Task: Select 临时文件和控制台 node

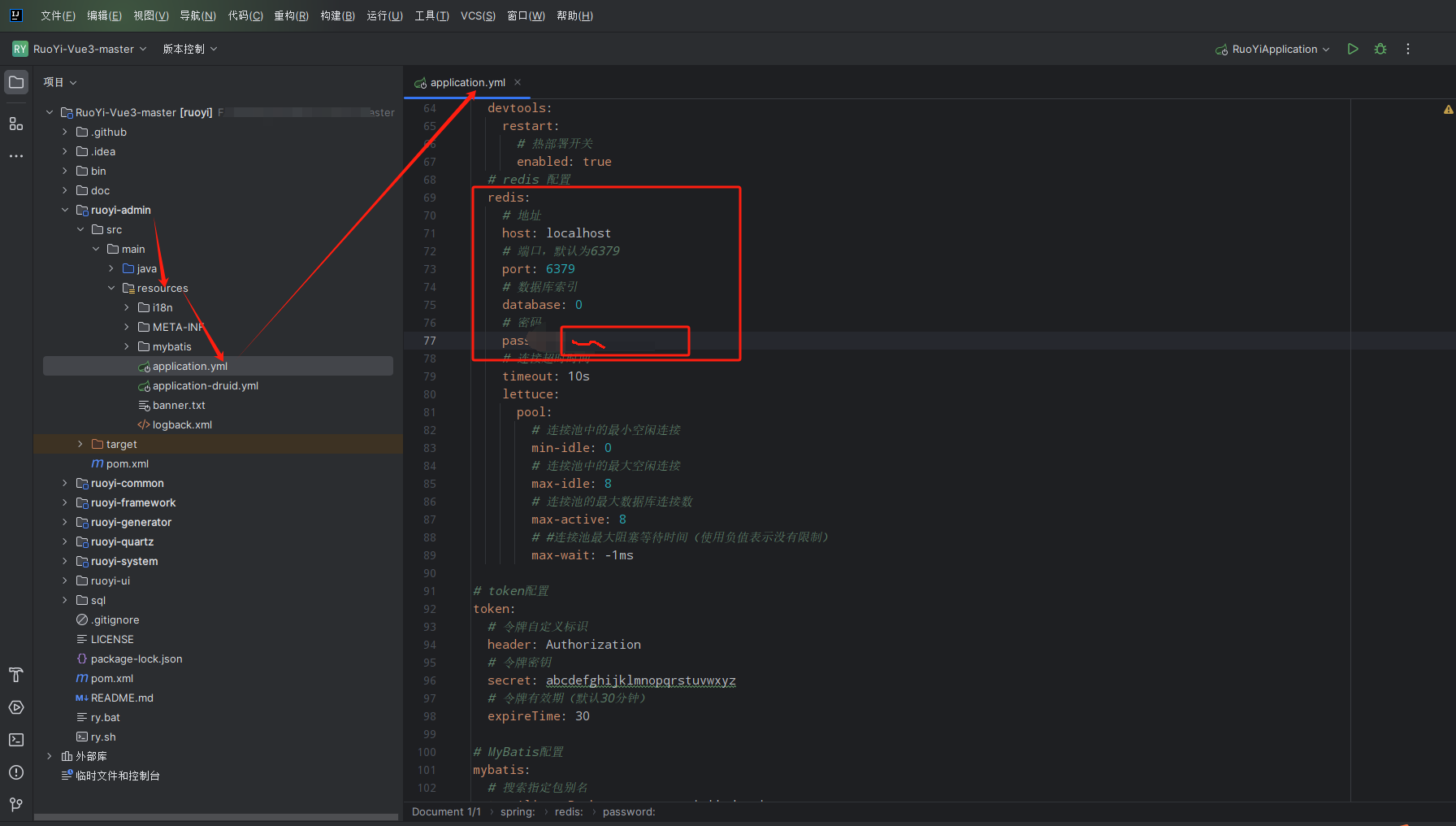Action: click(x=117, y=776)
